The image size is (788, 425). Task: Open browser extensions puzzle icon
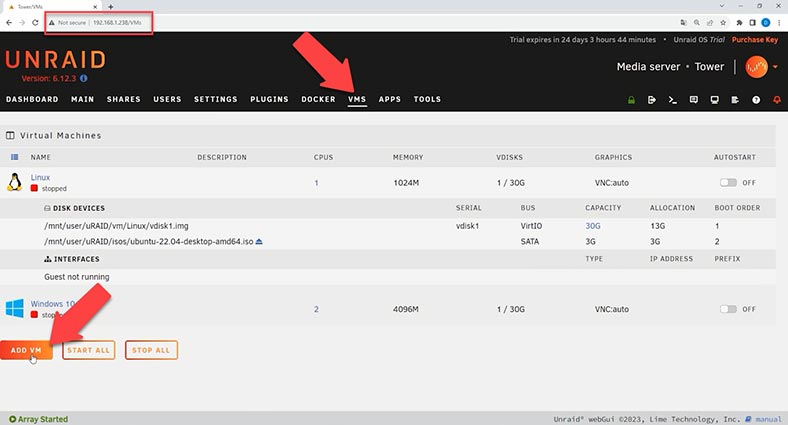[x=739, y=23]
